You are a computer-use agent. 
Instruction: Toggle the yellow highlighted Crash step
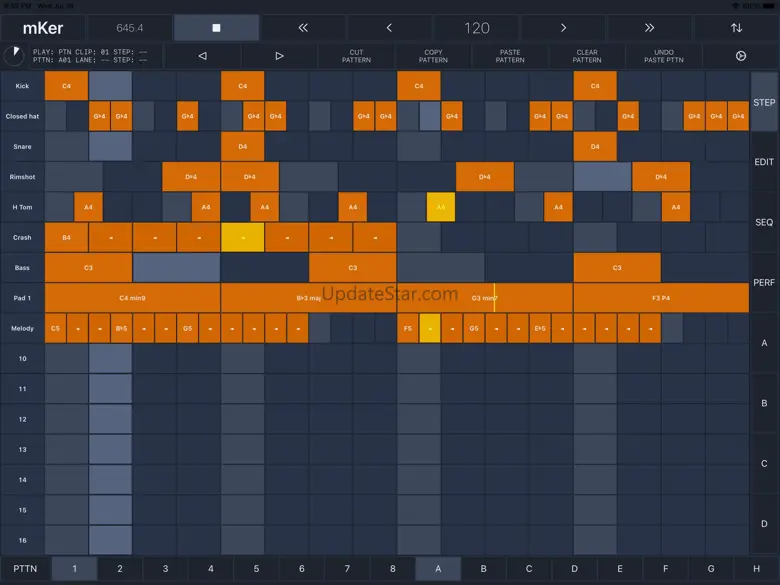coord(242,237)
